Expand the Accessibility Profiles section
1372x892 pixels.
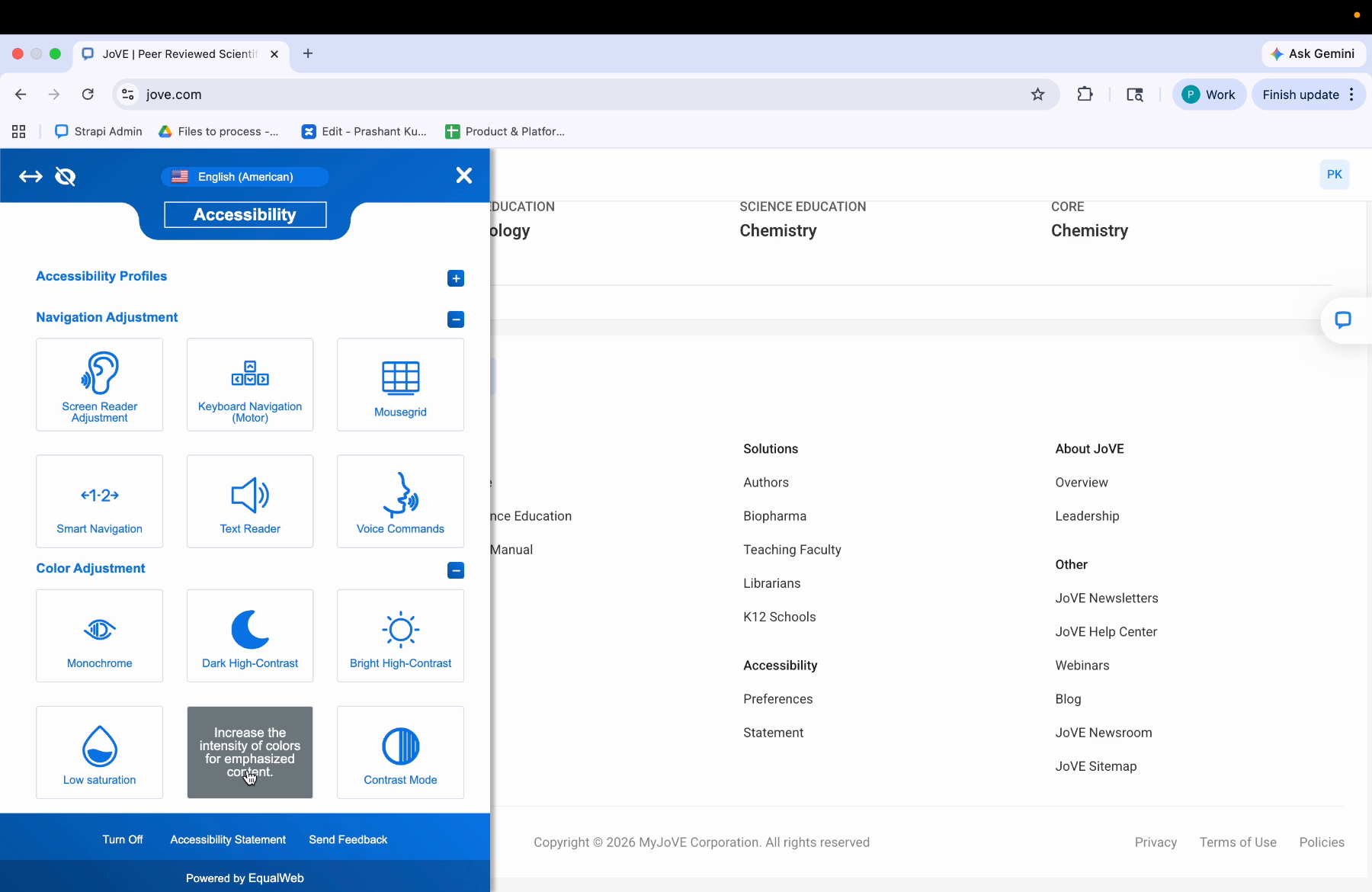tap(456, 278)
